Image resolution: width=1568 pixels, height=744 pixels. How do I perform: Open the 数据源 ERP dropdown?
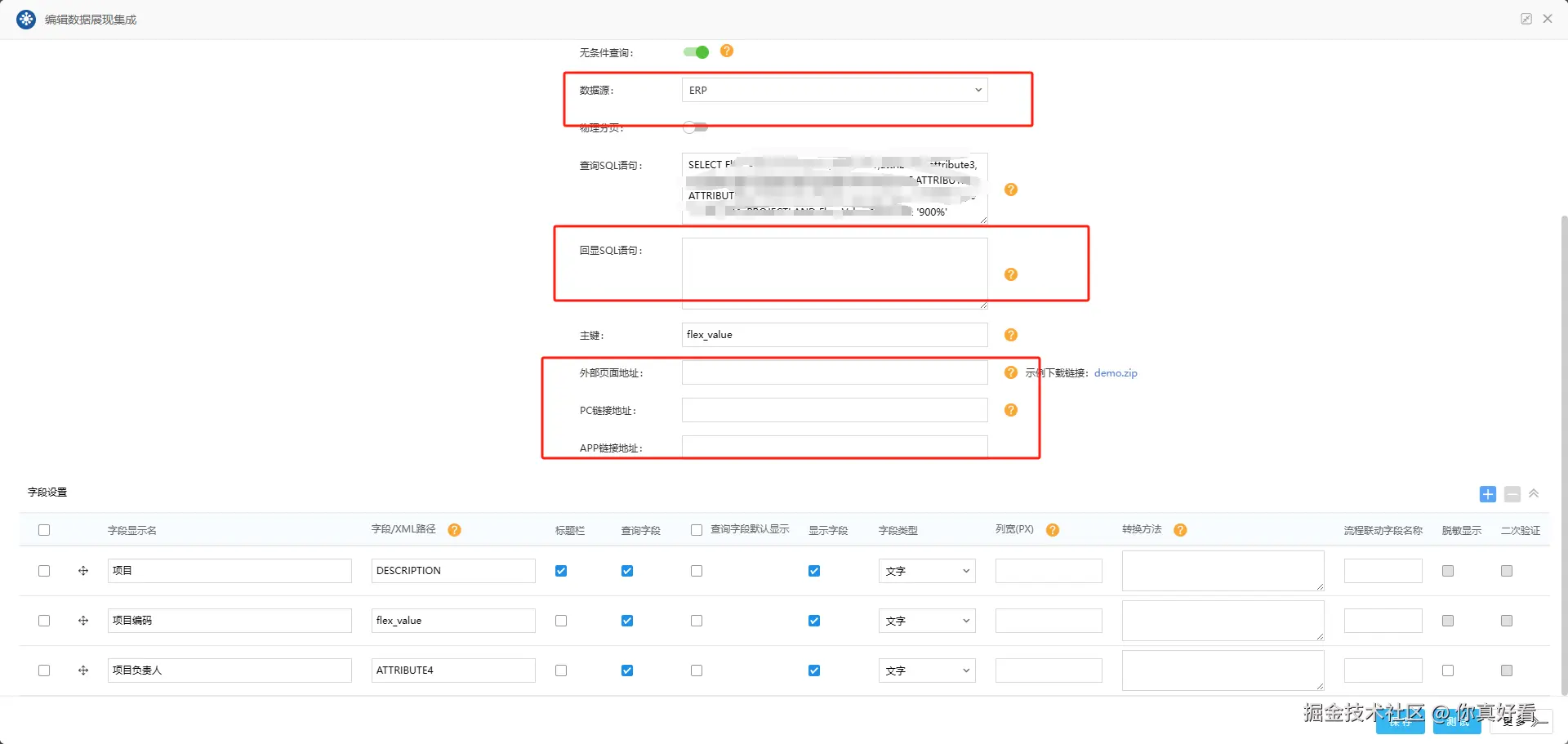click(x=835, y=90)
